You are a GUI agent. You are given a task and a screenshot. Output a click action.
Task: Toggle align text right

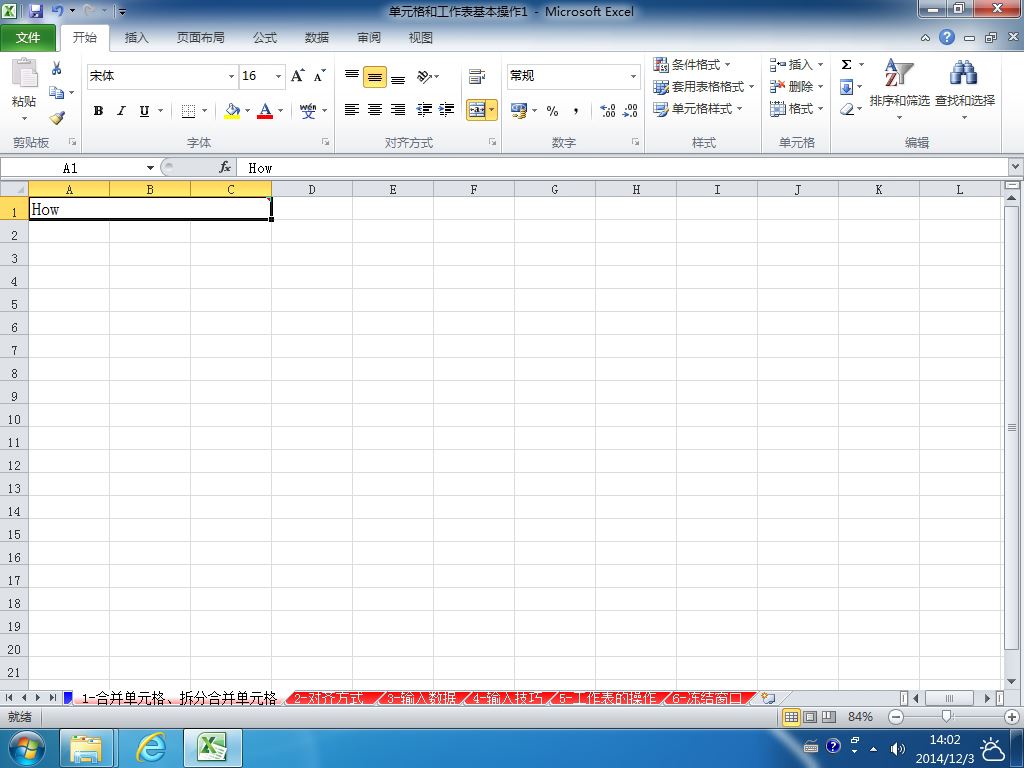[398, 110]
